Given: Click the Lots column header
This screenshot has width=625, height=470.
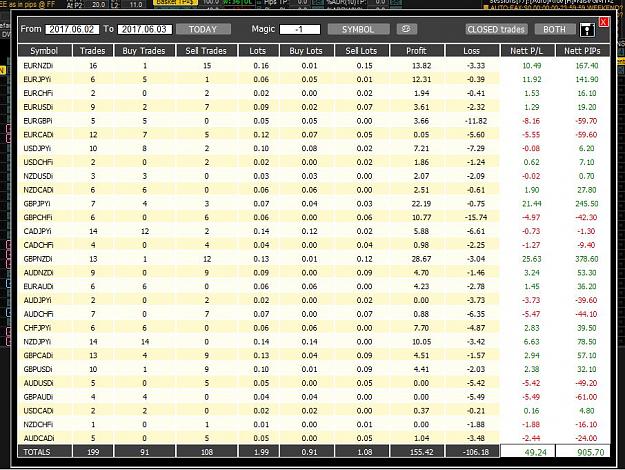Looking at the screenshot, I should (258, 51).
